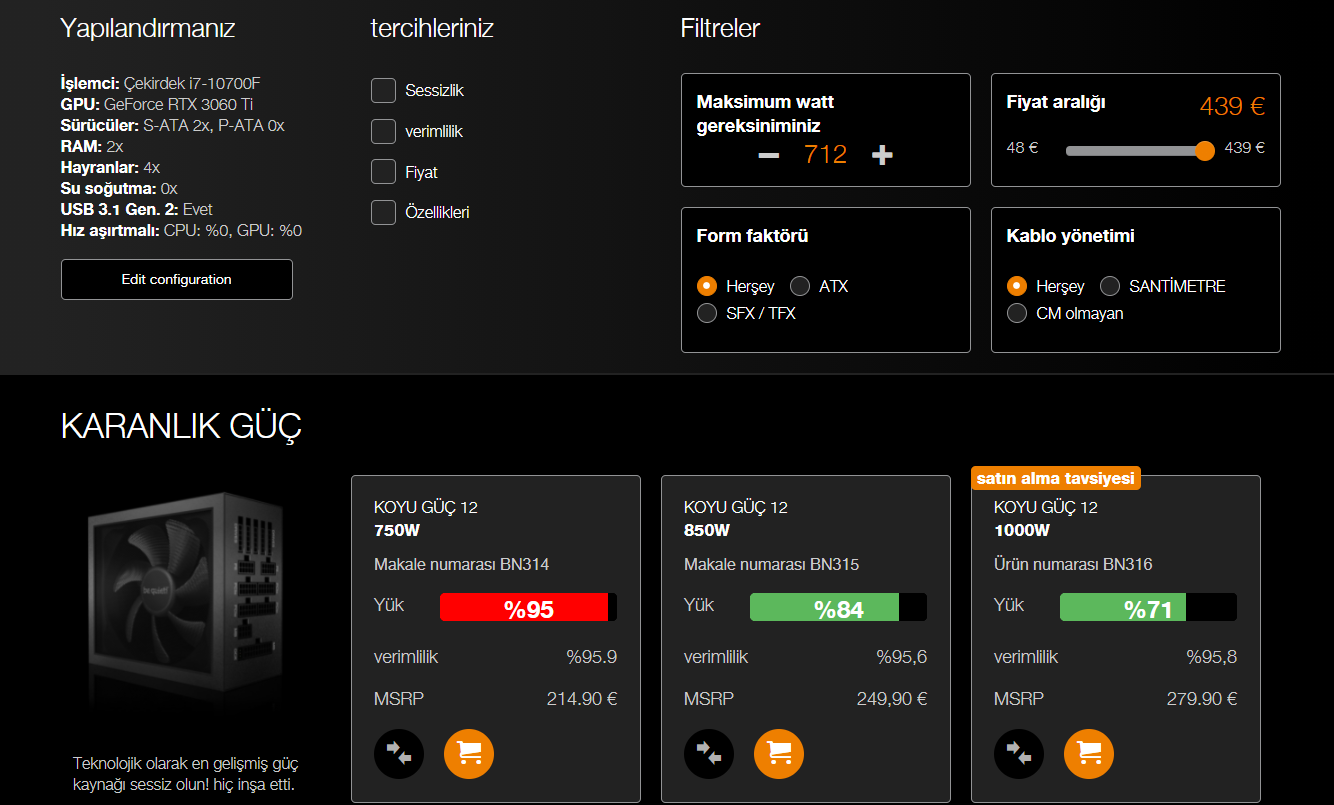1334x805 pixels.
Task: Select CM olmayan cable option
Action: click(1017, 313)
